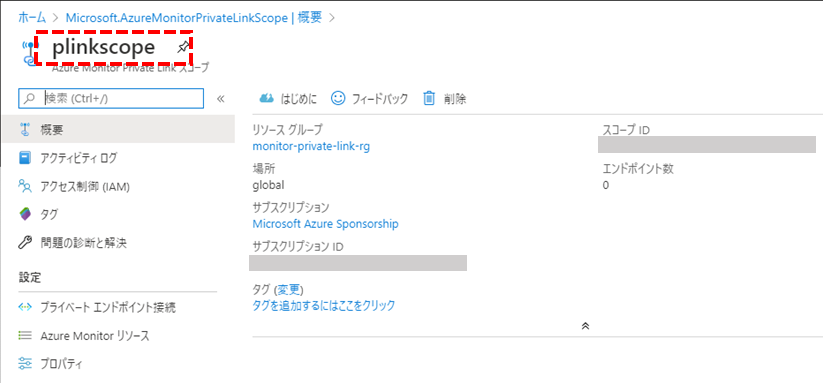This screenshot has width=823, height=383.
Task: Pin plinkscope to the dashboard
Action: (182, 48)
